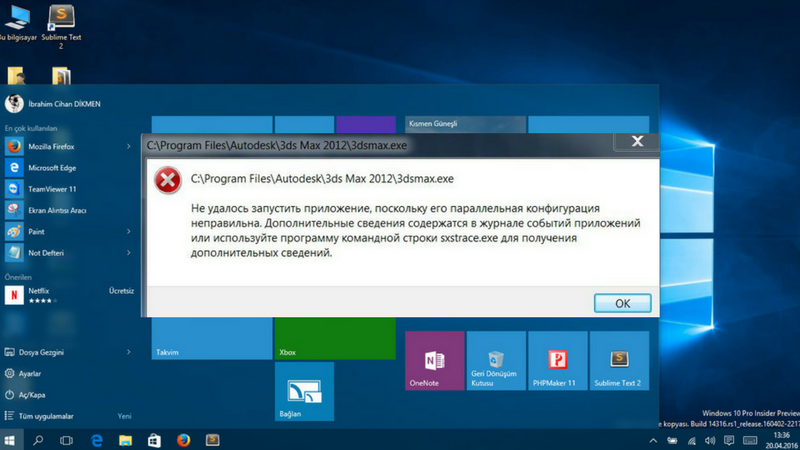Launch Microsoft Edge from Start menu list
This screenshot has height=450, width=800.
68,168
